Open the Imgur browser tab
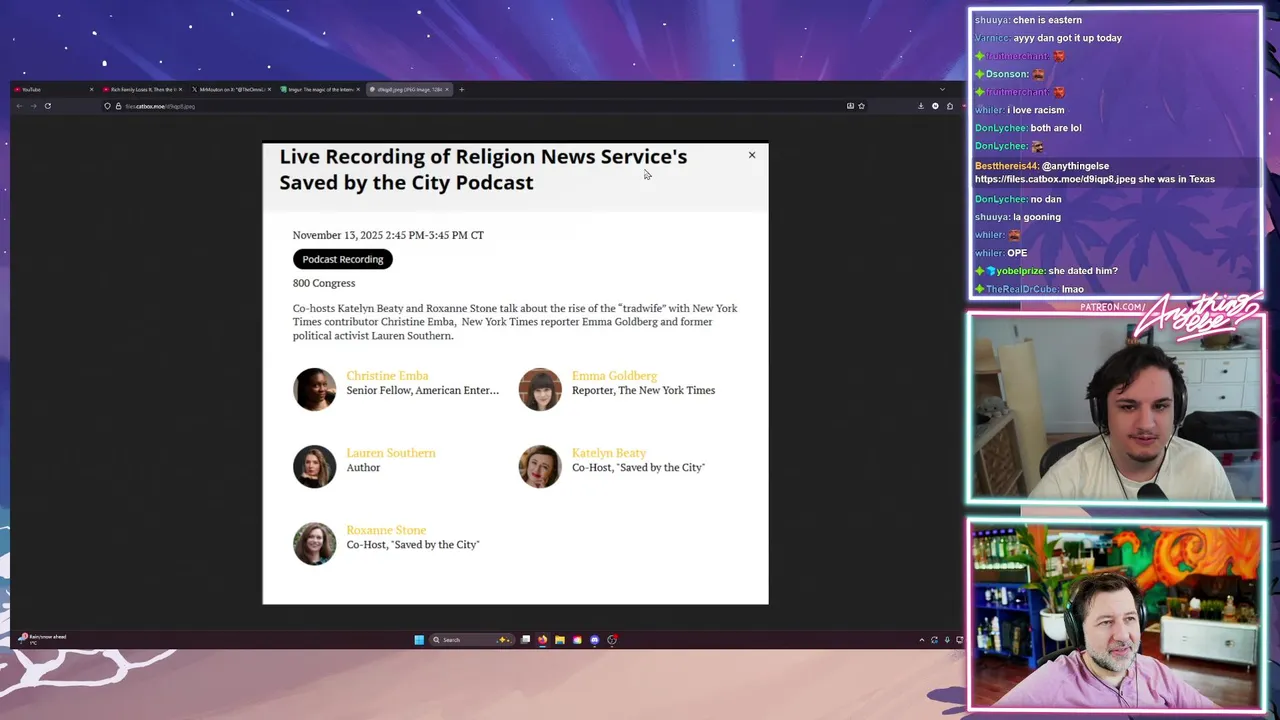This screenshot has height=720, width=1280. (x=320, y=89)
